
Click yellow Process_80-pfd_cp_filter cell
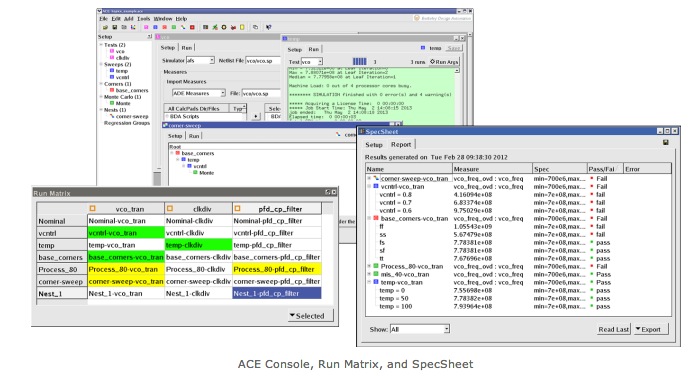pos(277,269)
